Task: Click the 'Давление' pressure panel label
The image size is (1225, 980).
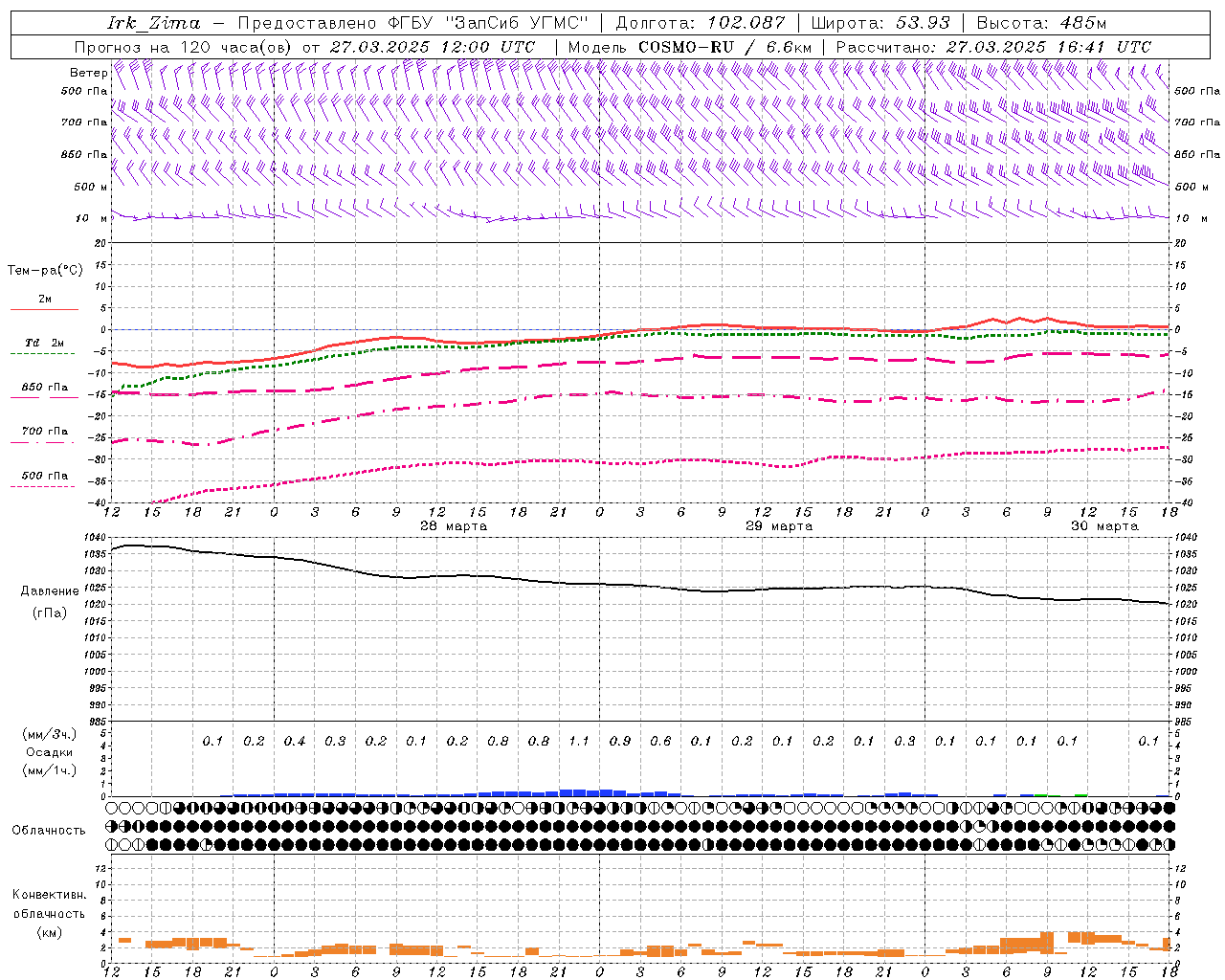Action: (50, 591)
